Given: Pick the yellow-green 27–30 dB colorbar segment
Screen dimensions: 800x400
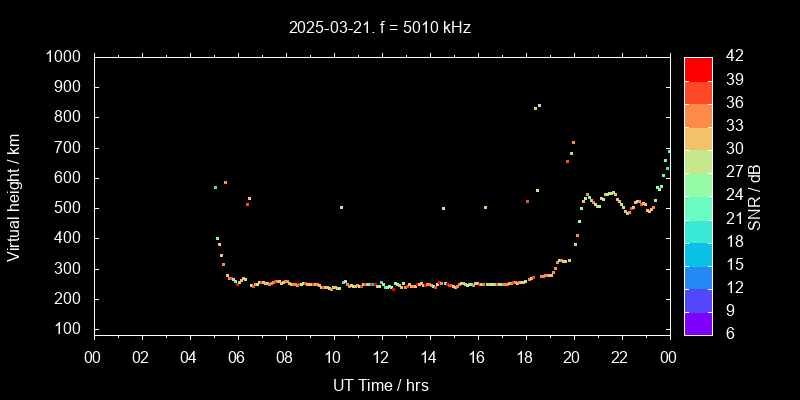Looking at the screenshot, I should [698, 161].
